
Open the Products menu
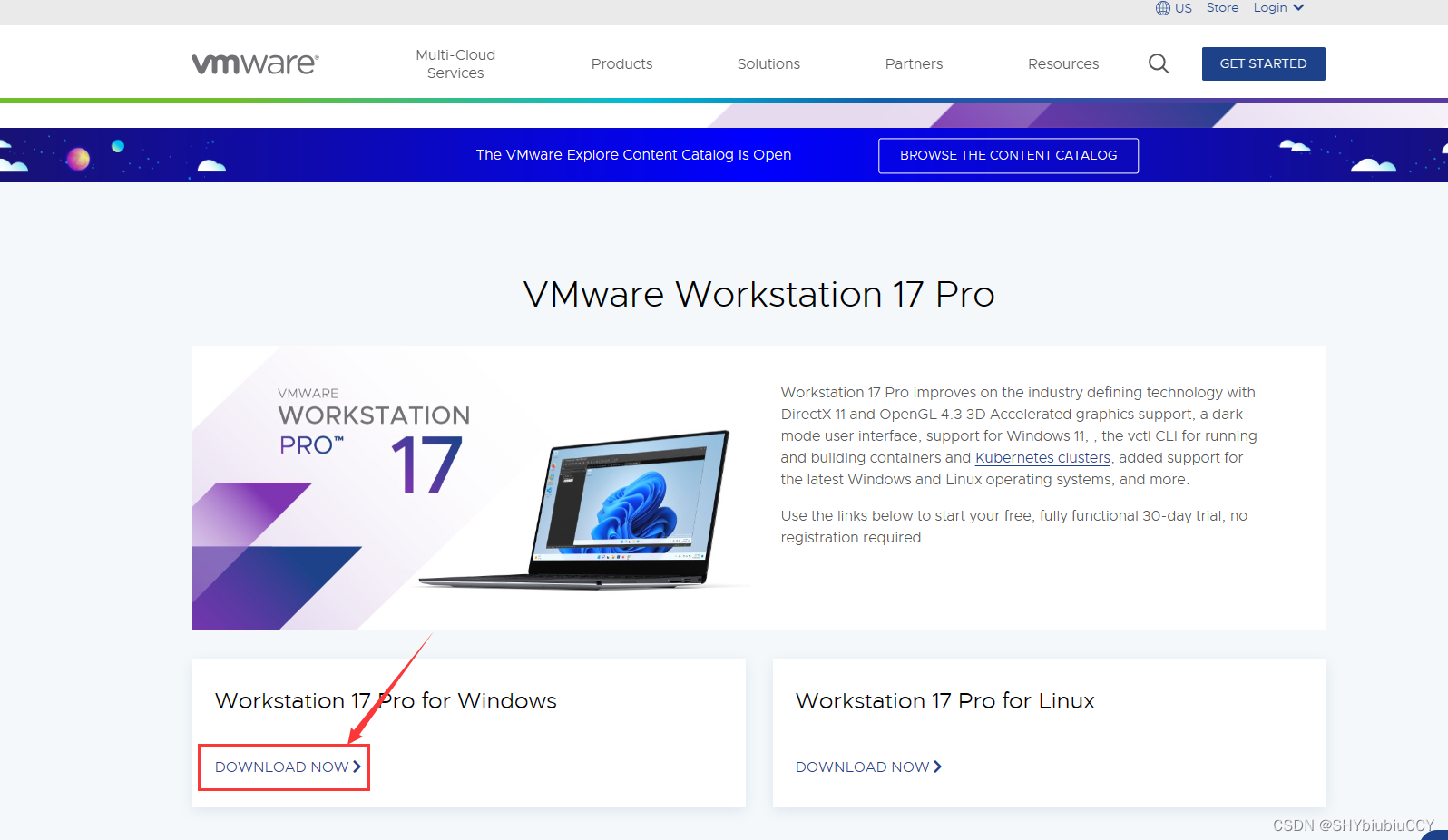point(621,63)
